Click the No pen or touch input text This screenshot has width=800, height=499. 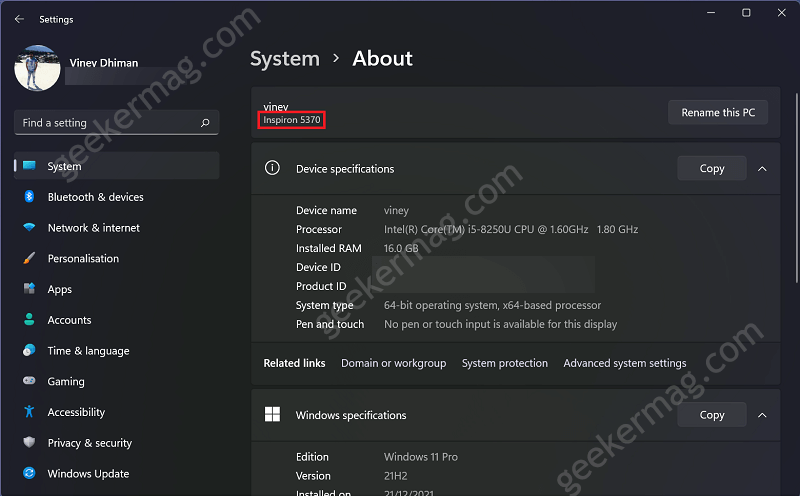click(x=501, y=325)
